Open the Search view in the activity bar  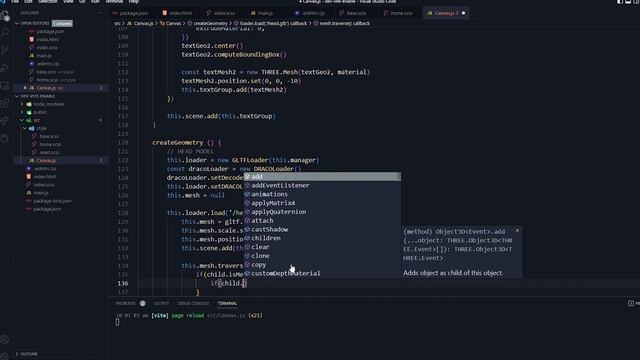5,33
